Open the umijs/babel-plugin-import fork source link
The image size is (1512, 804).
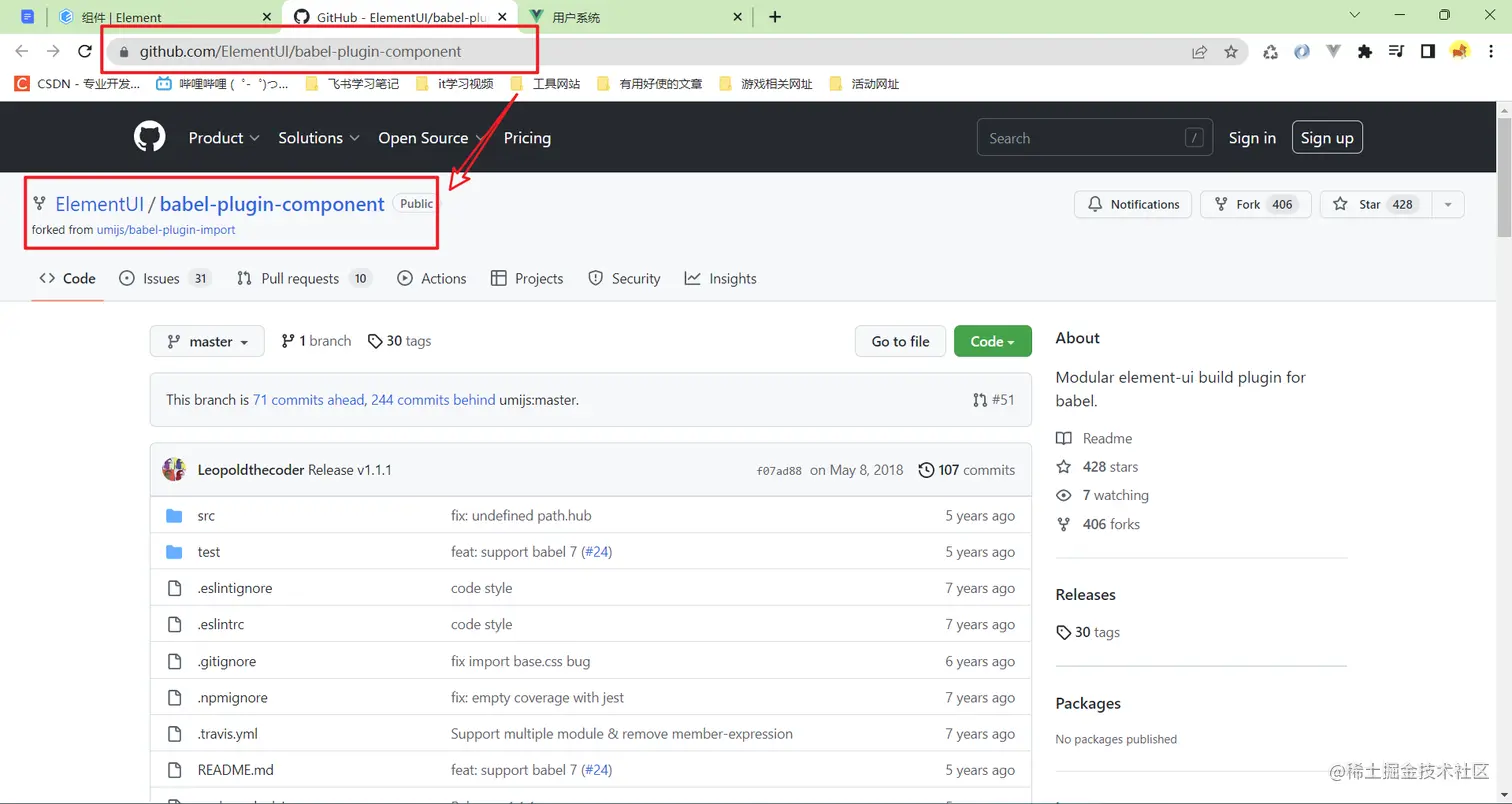click(x=166, y=230)
